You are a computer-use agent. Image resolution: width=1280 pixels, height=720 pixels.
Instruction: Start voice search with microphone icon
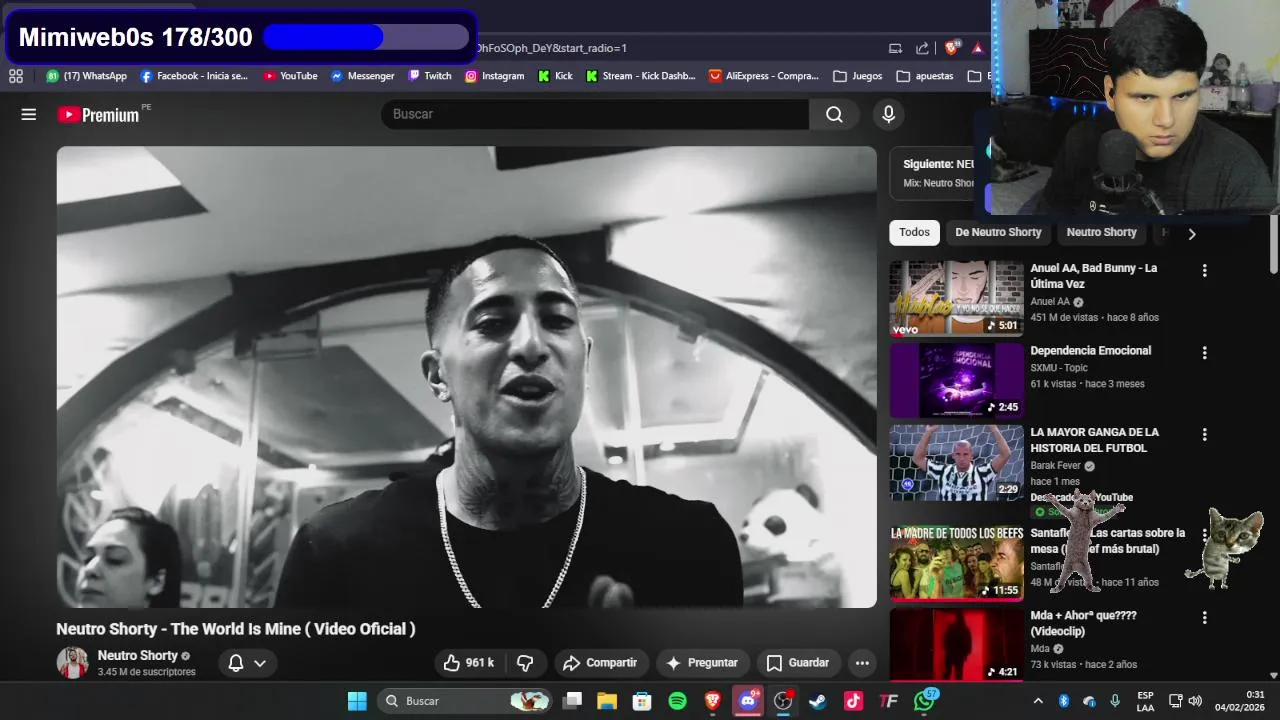[888, 114]
